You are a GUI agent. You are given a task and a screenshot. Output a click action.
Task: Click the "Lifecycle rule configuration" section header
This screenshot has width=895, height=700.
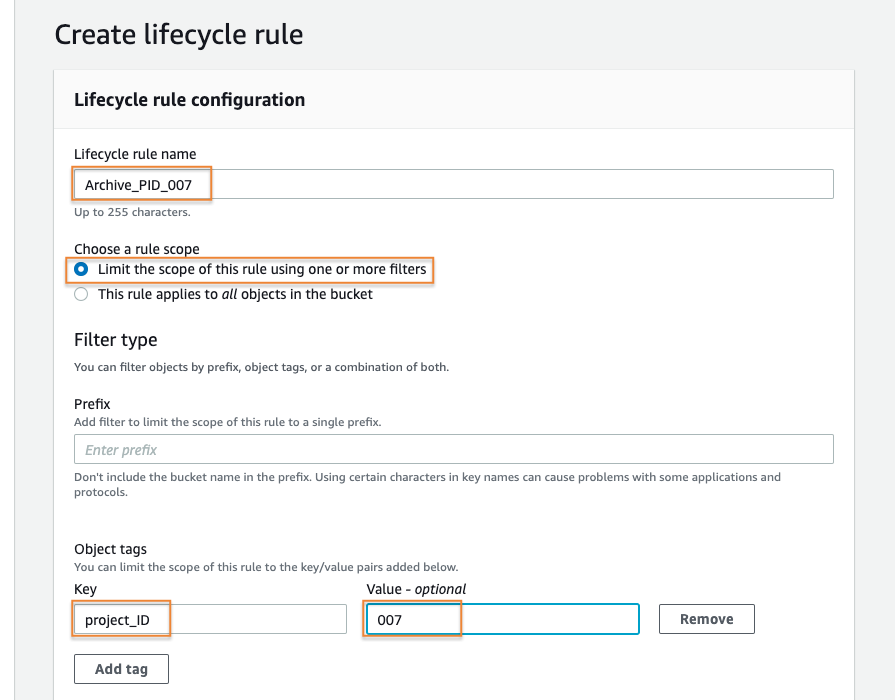pos(189,99)
